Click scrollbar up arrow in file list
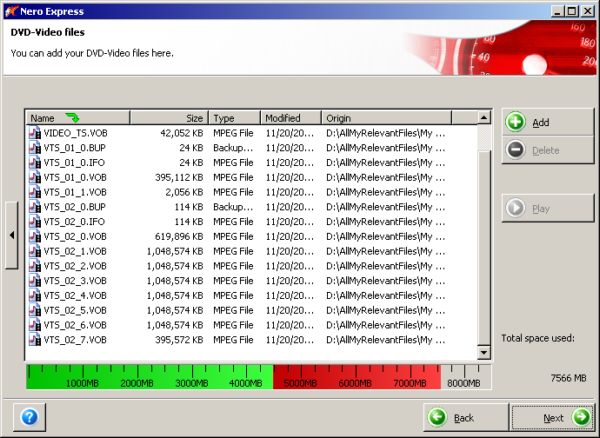600x438 pixels. click(484, 118)
